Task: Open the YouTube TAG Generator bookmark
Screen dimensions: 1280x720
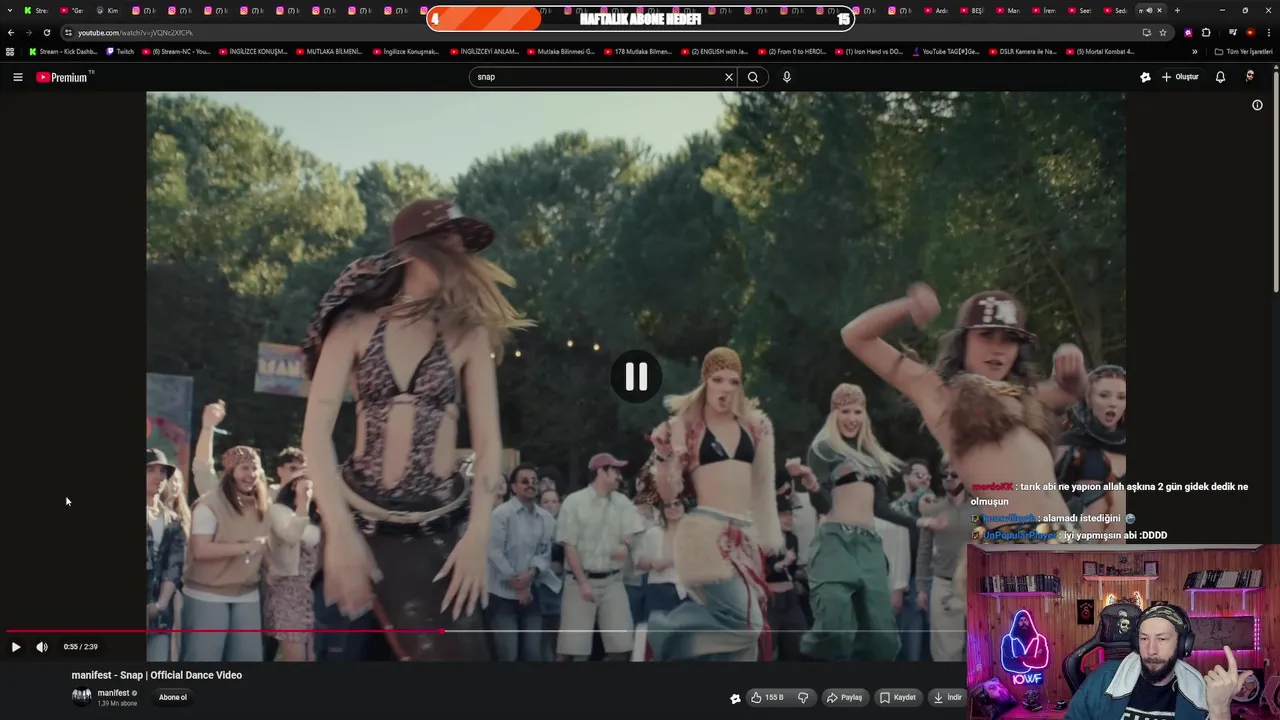Action: point(945,51)
